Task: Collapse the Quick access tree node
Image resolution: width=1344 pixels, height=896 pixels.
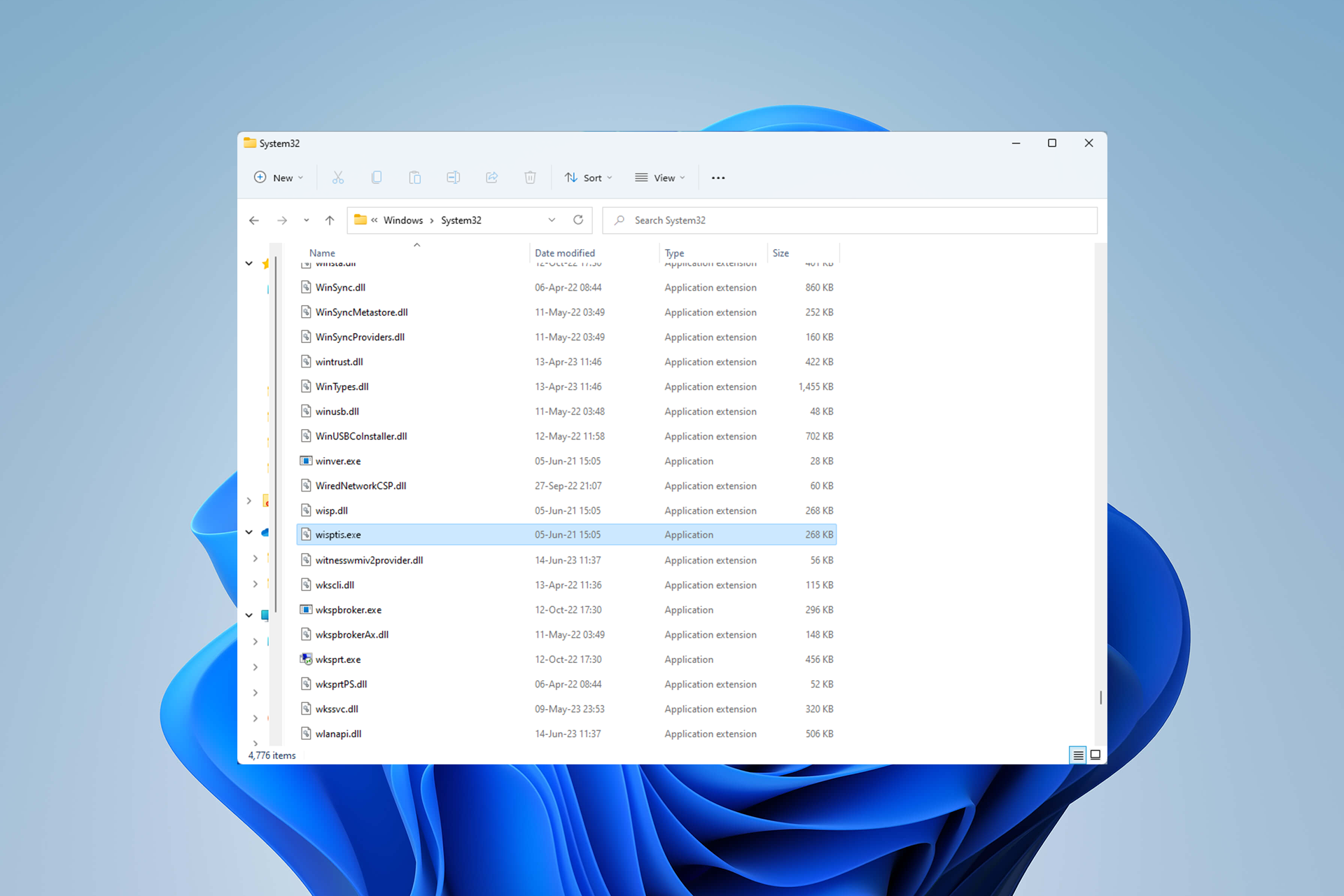Action: coord(249,264)
